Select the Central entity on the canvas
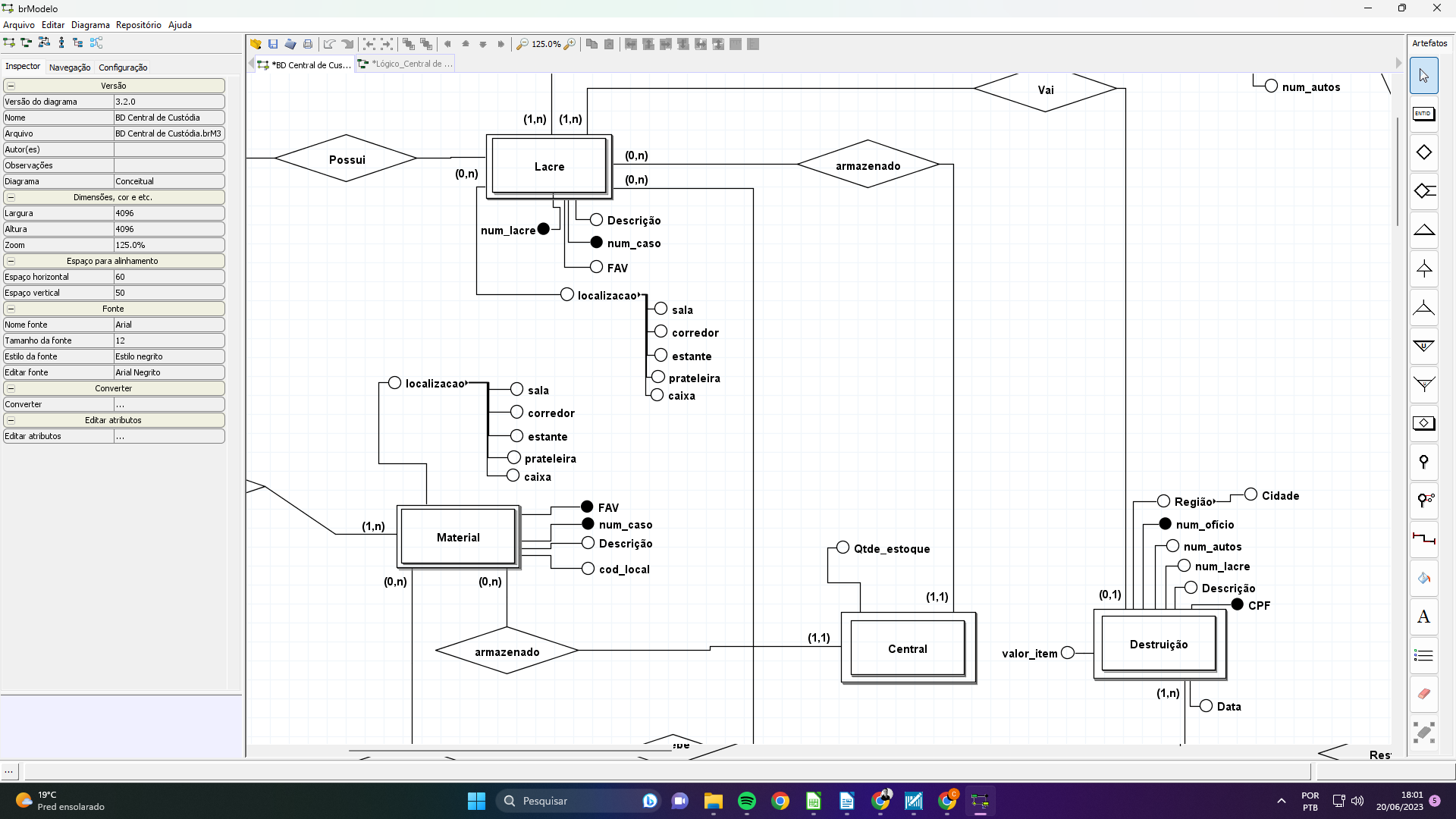The height and width of the screenshot is (819, 1456). (x=908, y=648)
